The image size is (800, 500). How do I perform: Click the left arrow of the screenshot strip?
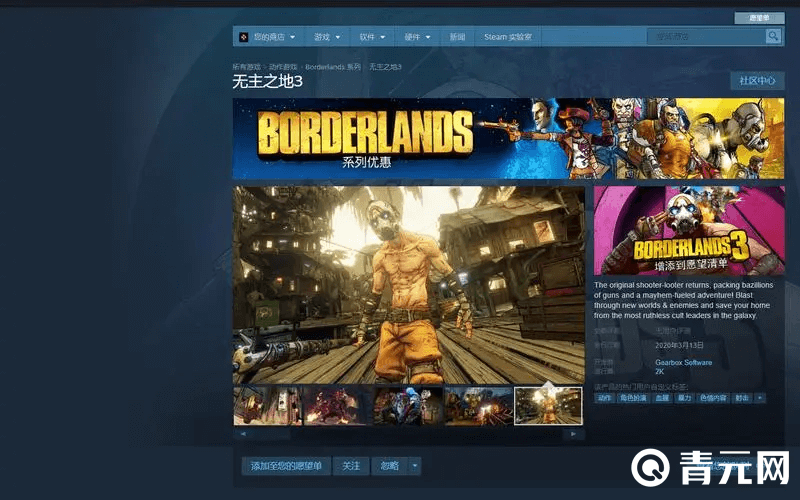243,434
